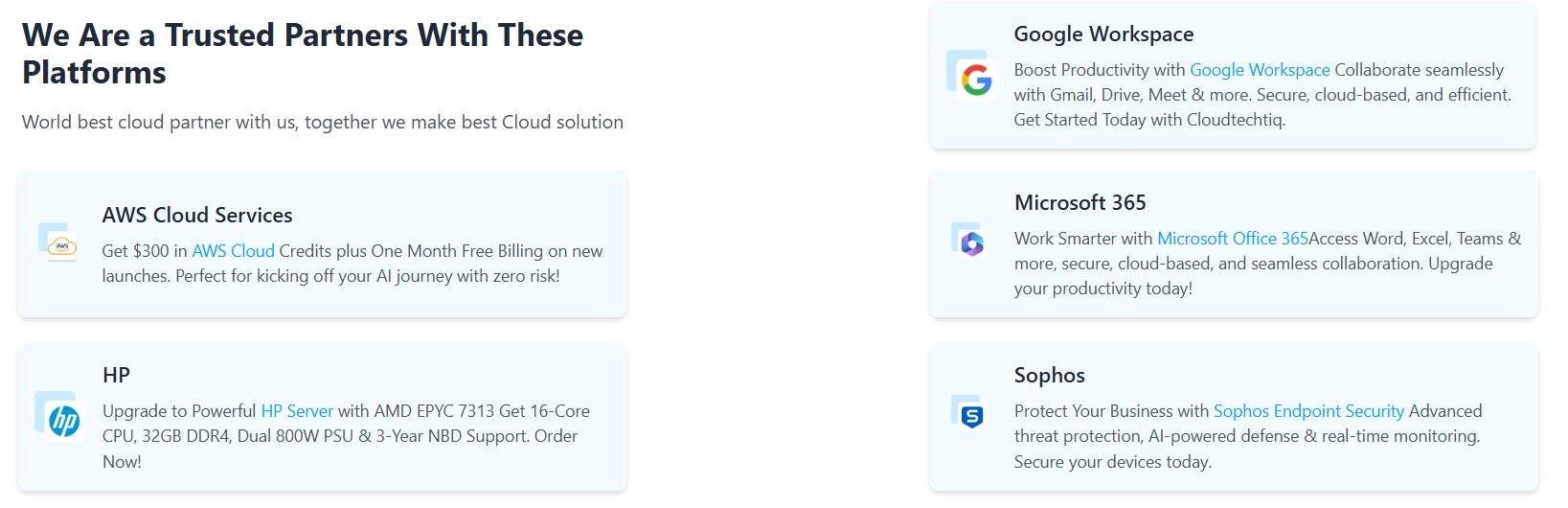The image size is (1568, 508).
Task: Select the Sophos card heading
Action: pyautogui.click(x=1049, y=376)
